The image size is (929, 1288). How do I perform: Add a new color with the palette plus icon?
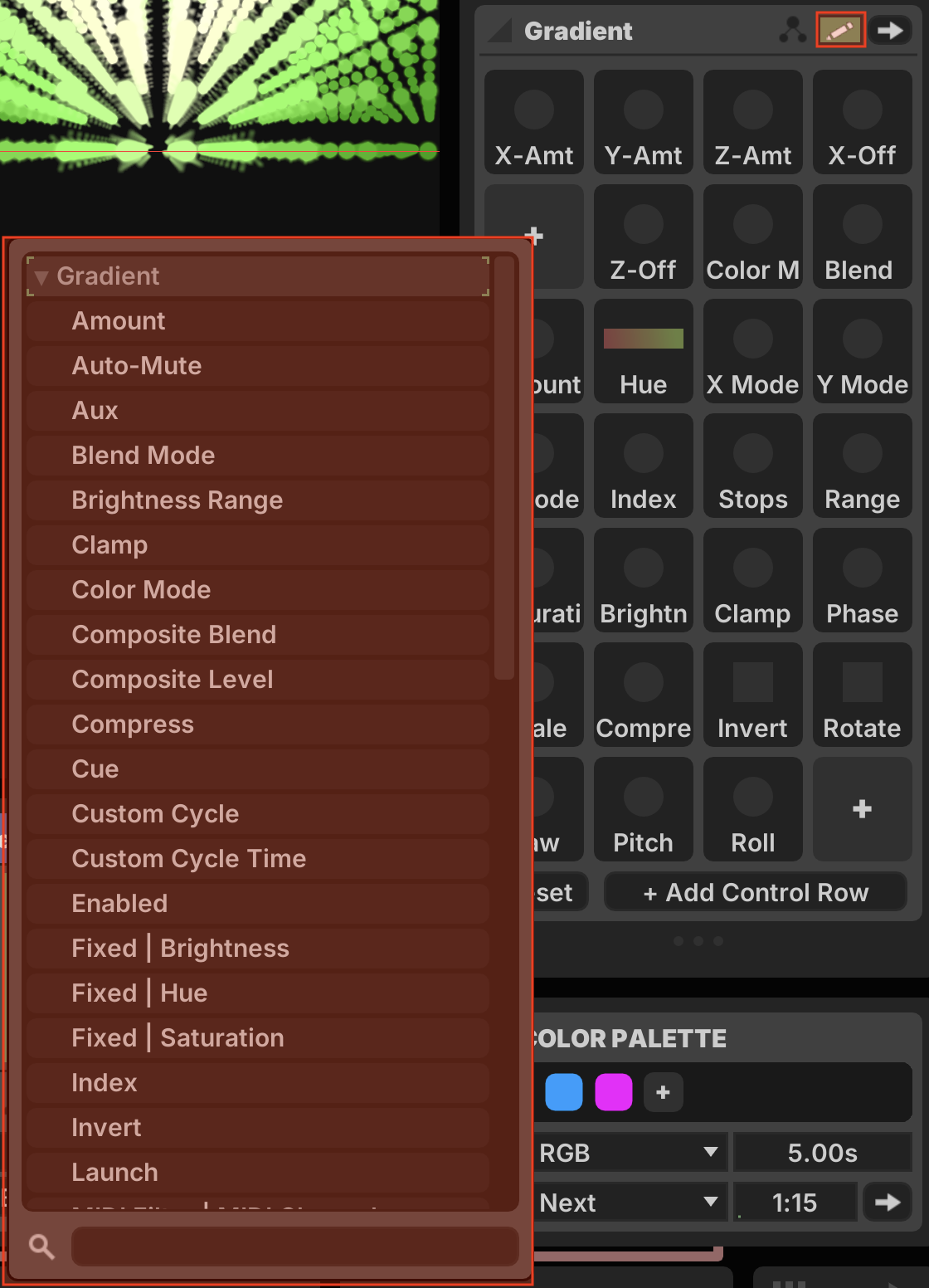[x=663, y=1092]
